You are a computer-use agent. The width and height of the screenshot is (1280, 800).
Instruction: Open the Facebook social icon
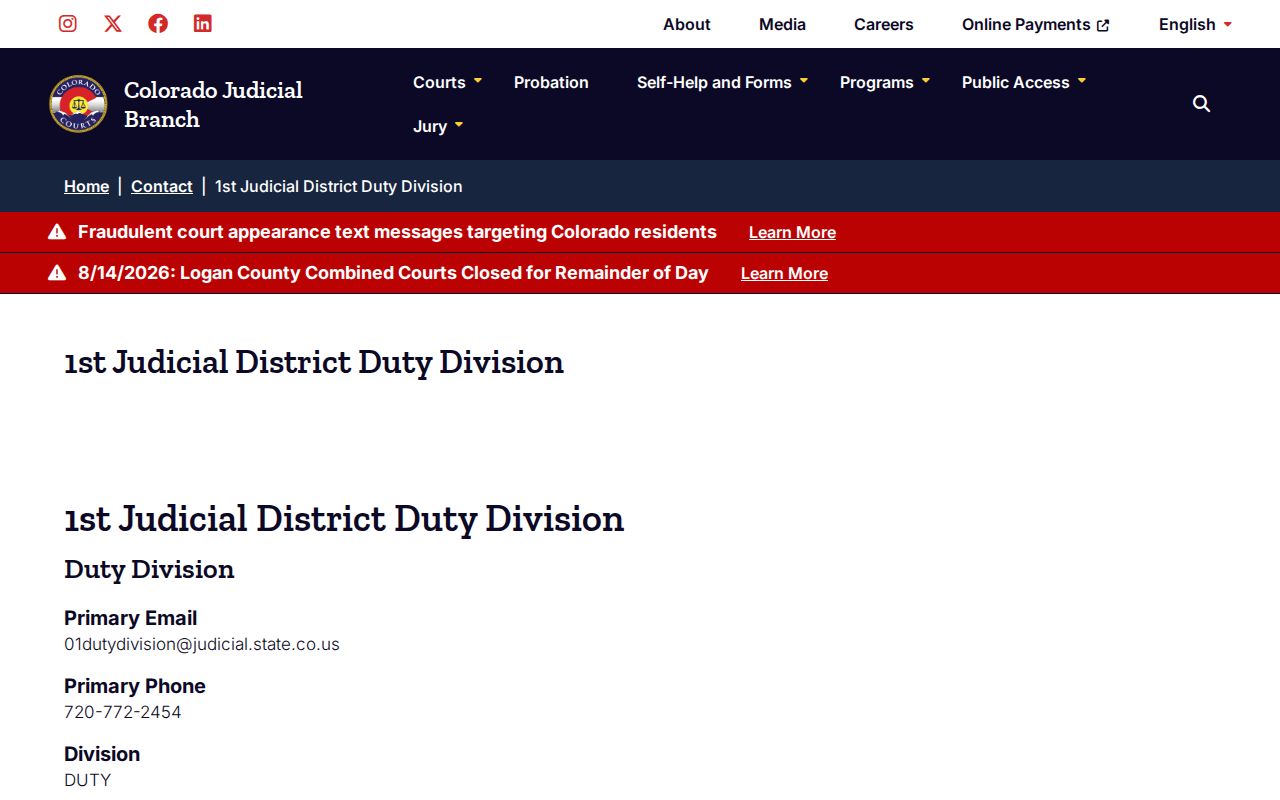pos(158,23)
